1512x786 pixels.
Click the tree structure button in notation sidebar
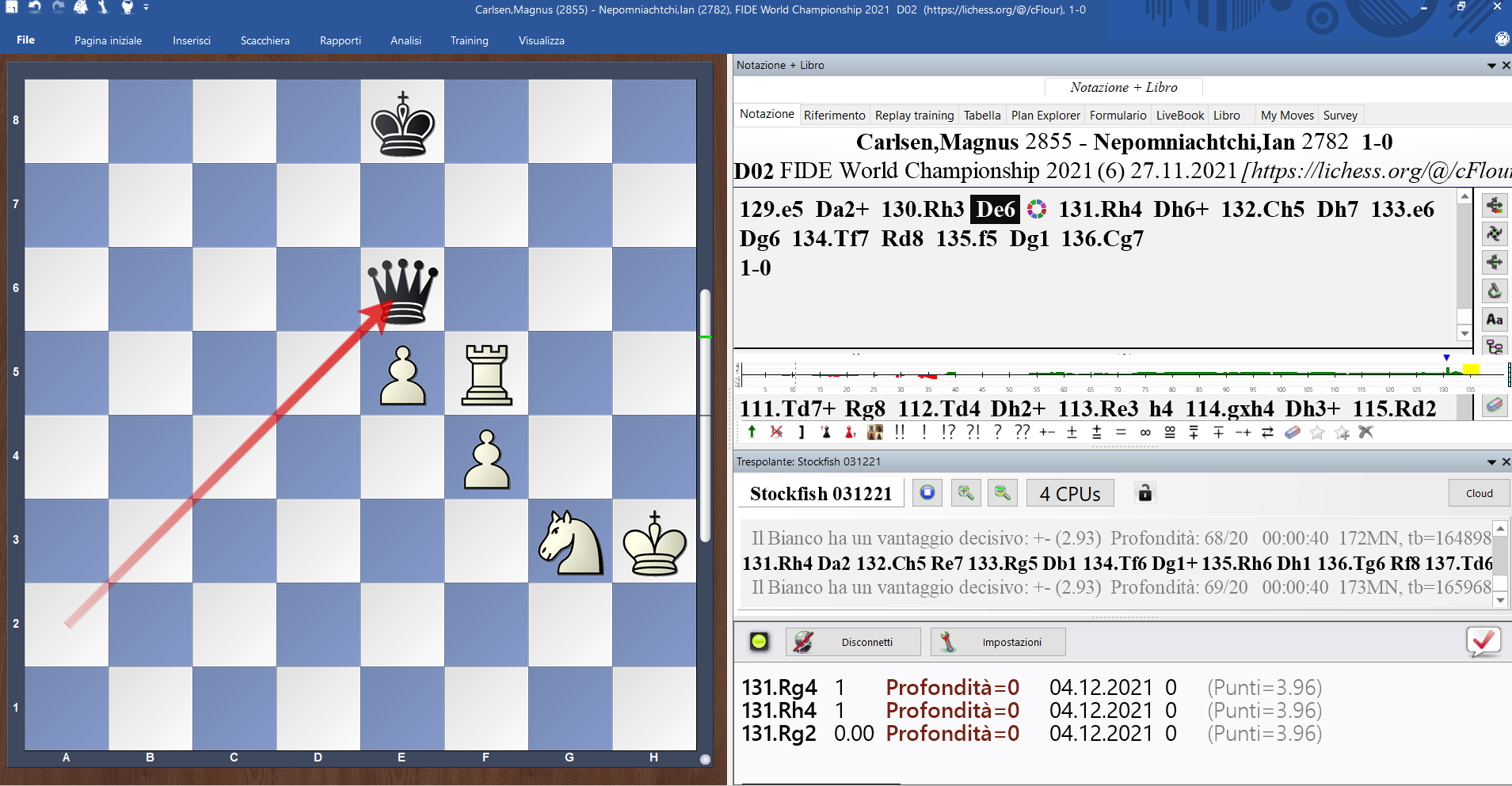tap(1495, 345)
